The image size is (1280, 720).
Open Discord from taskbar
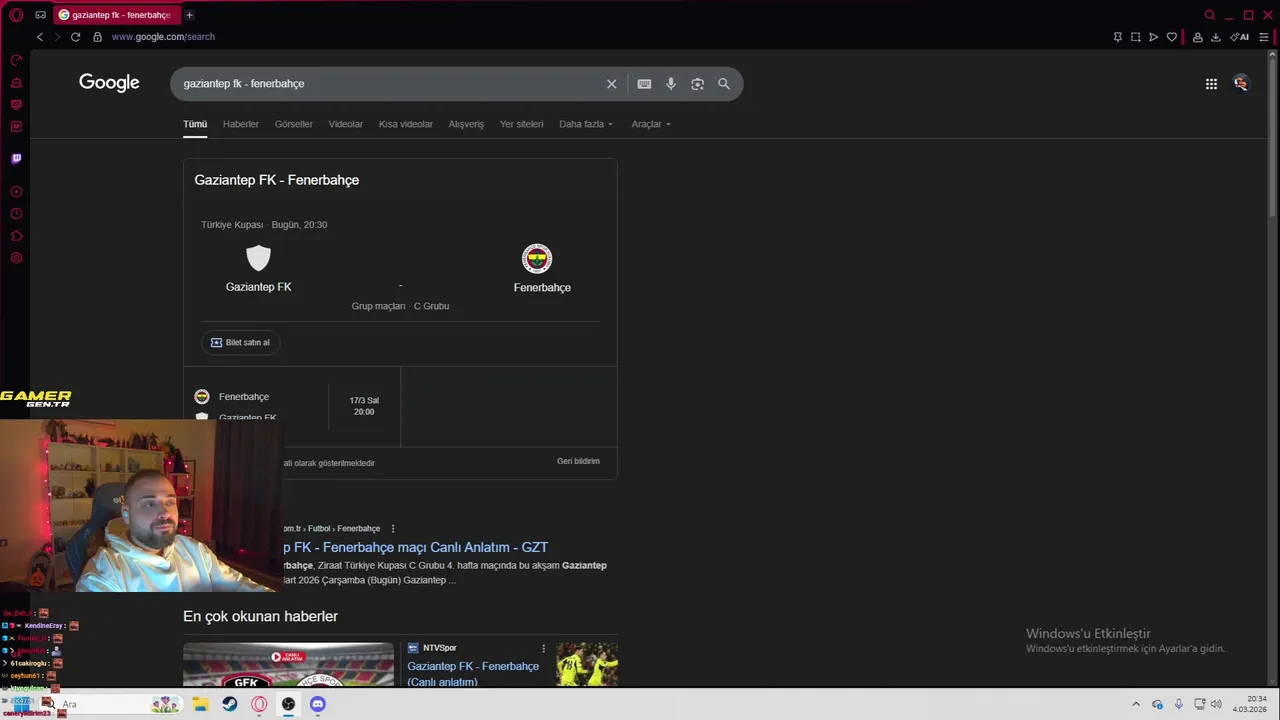[x=318, y=704]
